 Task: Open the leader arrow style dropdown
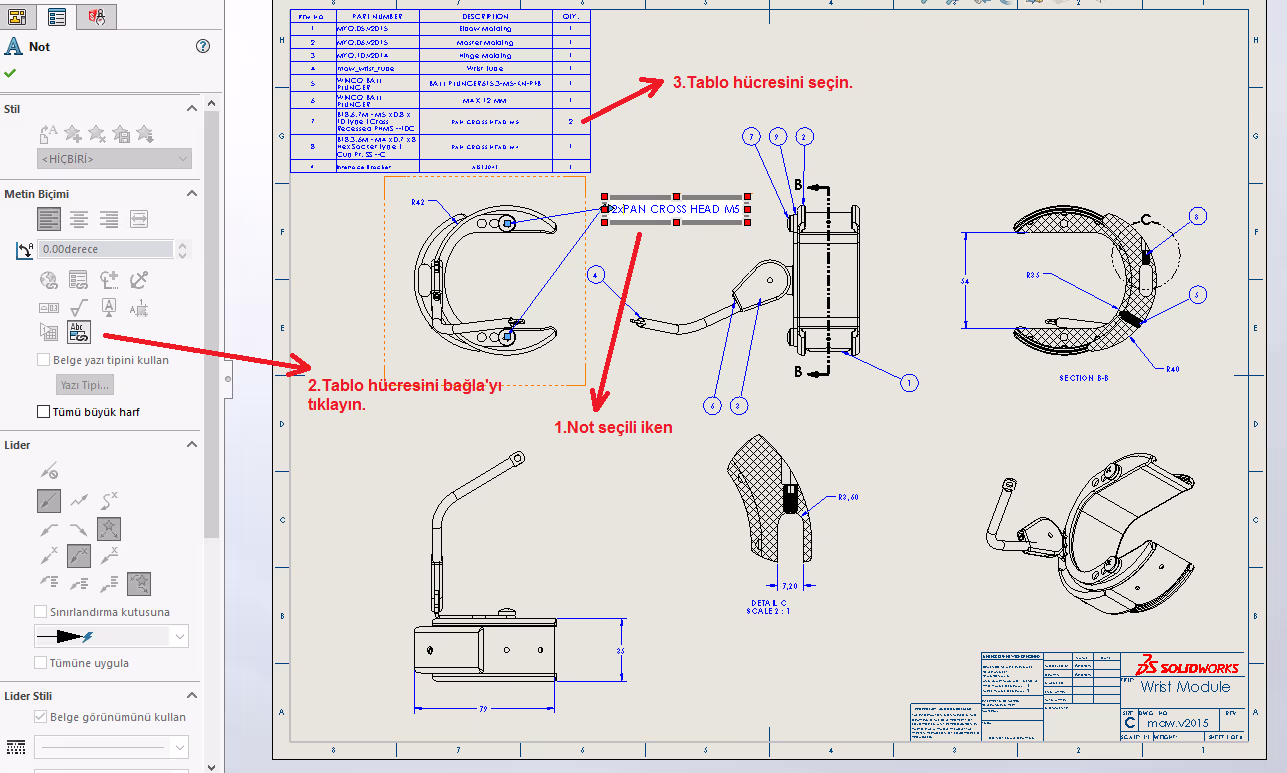111,636
